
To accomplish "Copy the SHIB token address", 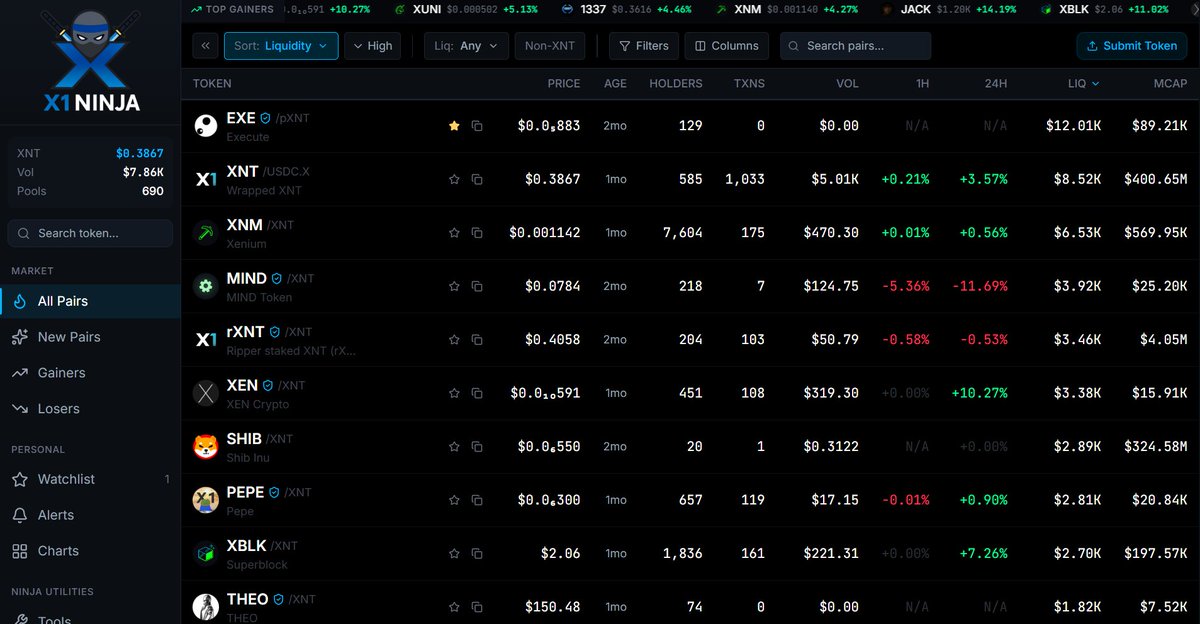I will pyautogui.click(x=477, y=446).
